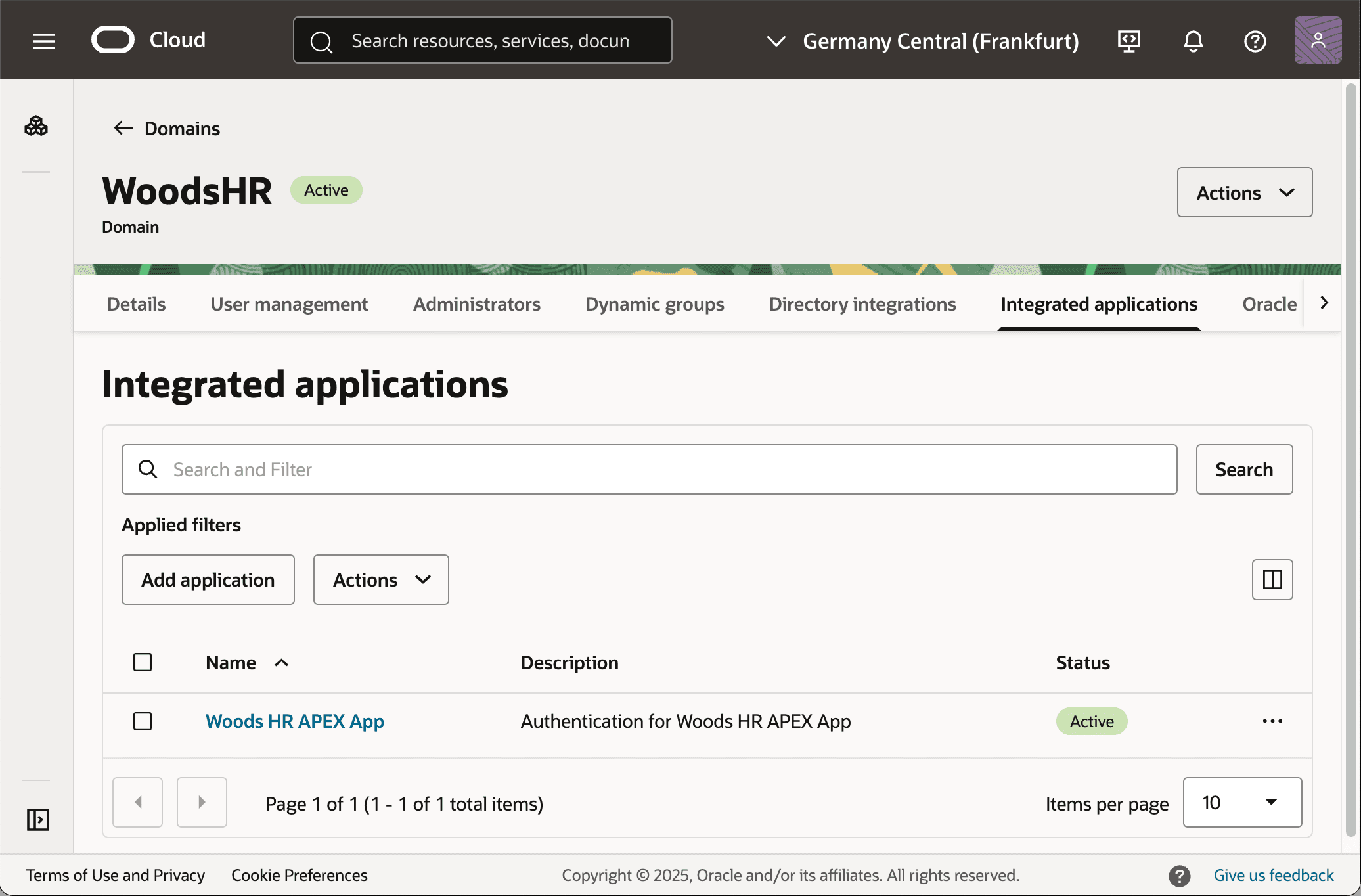
Task: Click the Search button
Action: 1244,469
